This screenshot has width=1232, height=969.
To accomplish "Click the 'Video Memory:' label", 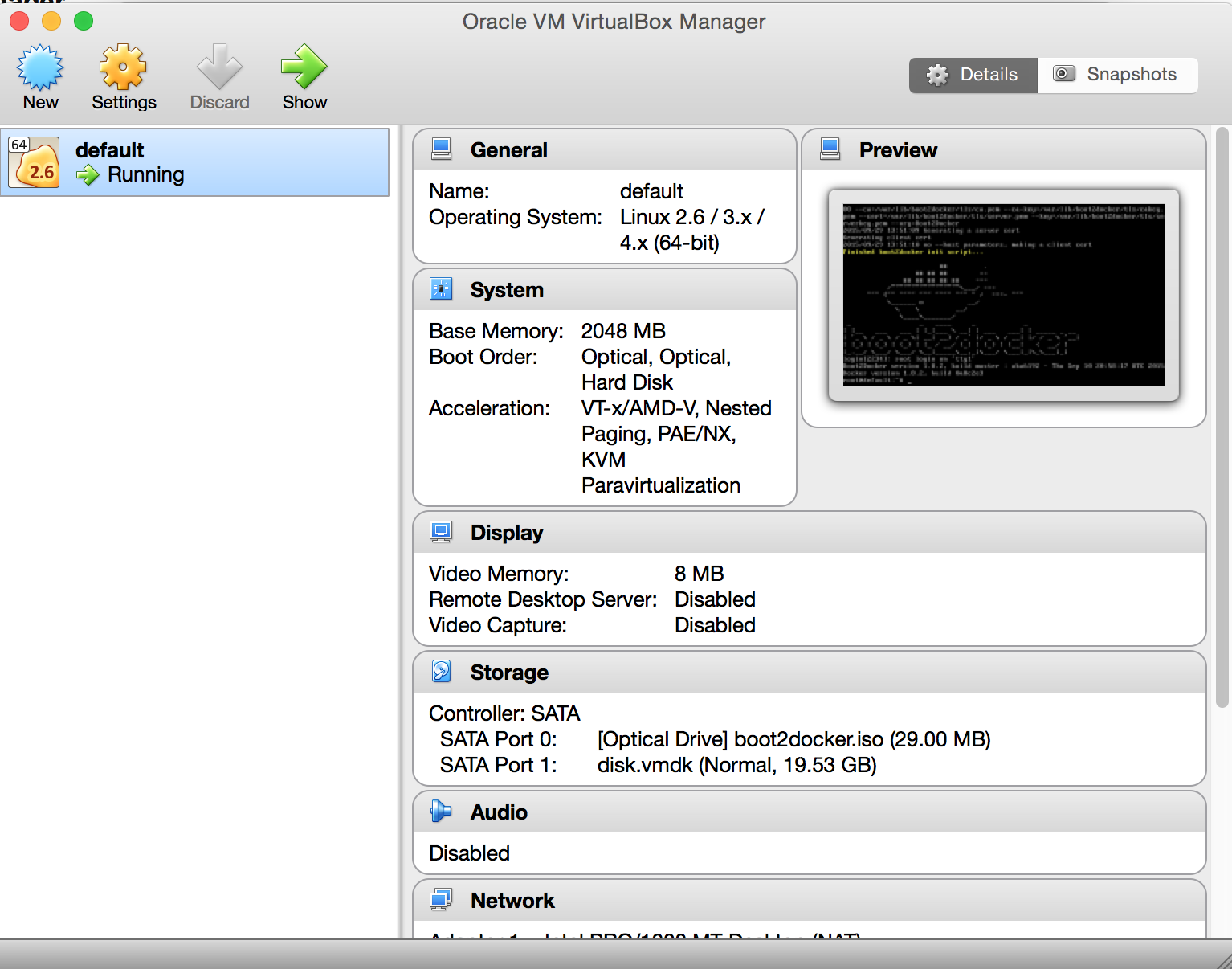I will pos(499,574).
